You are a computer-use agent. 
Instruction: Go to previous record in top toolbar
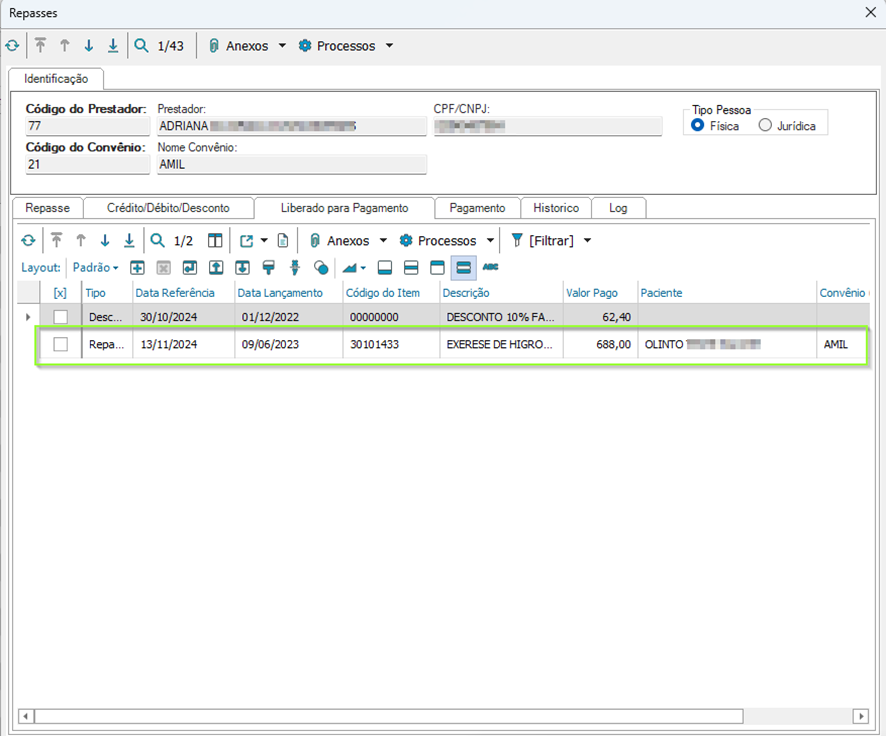coord(65,45)
